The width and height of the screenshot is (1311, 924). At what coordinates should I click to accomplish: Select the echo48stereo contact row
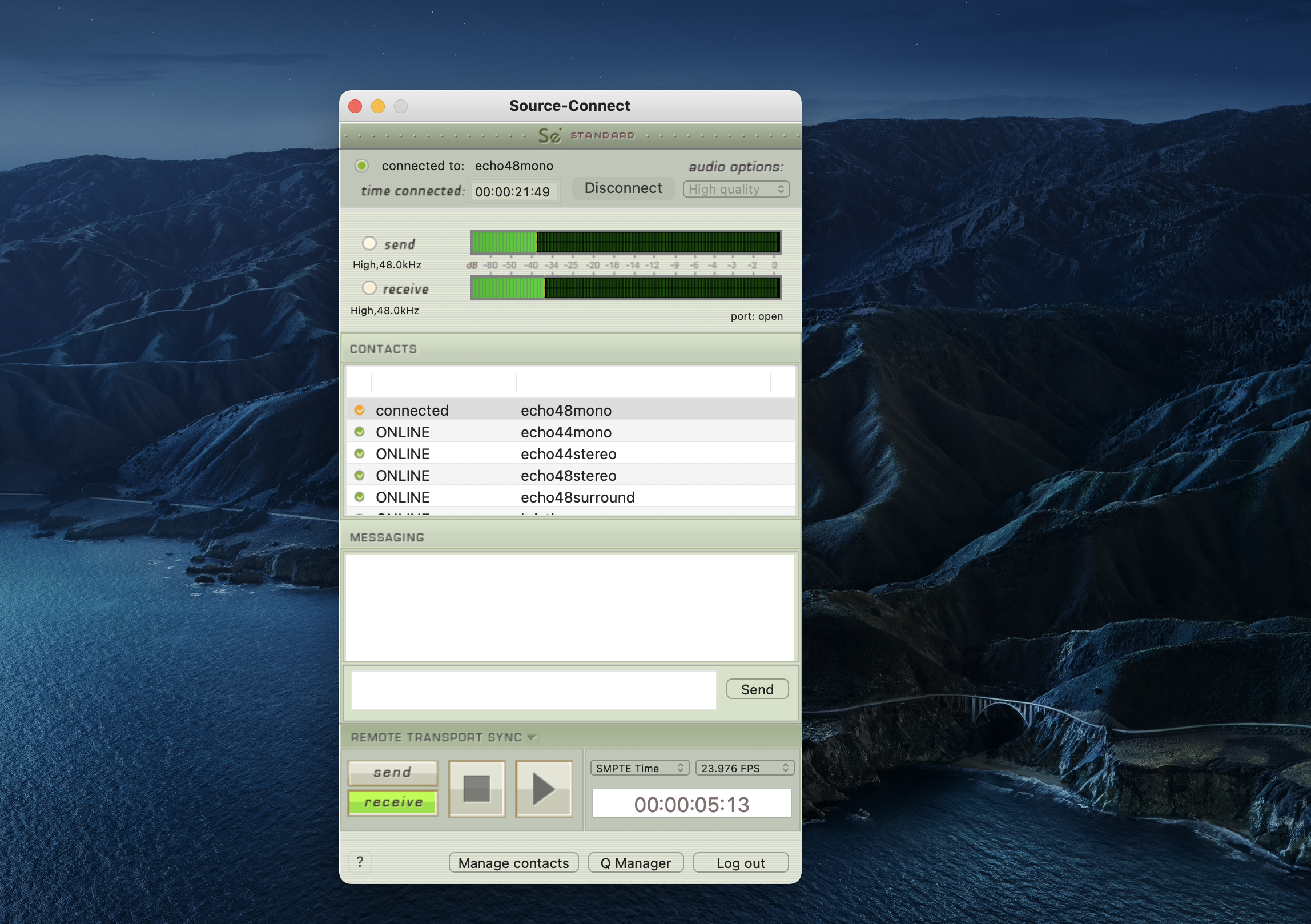pos(568,475)
